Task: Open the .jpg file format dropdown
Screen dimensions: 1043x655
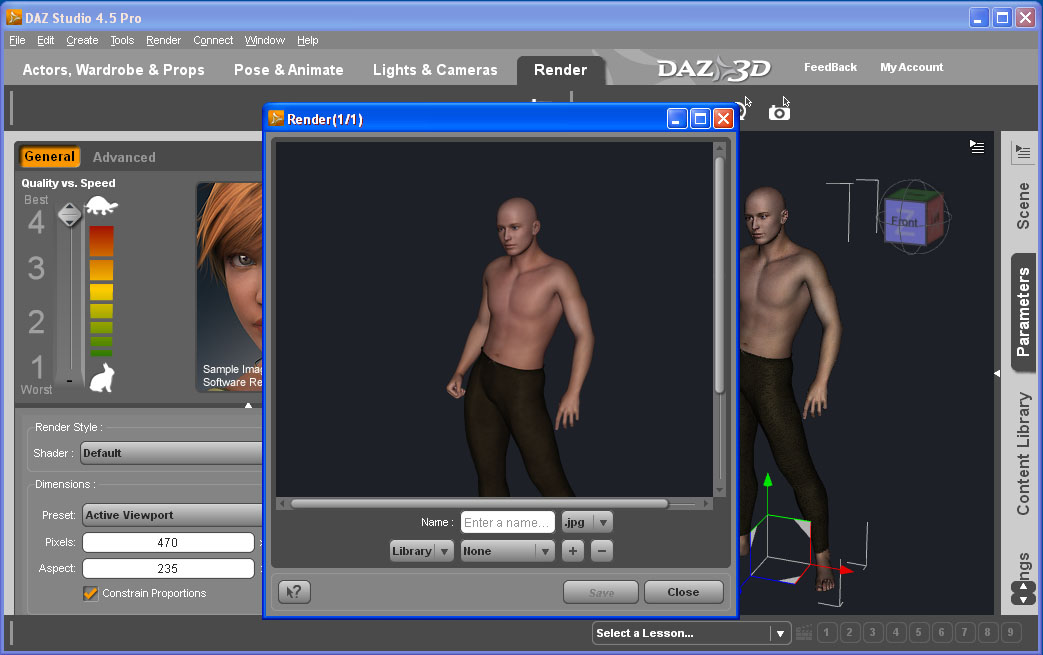Action: coord(587,522)
